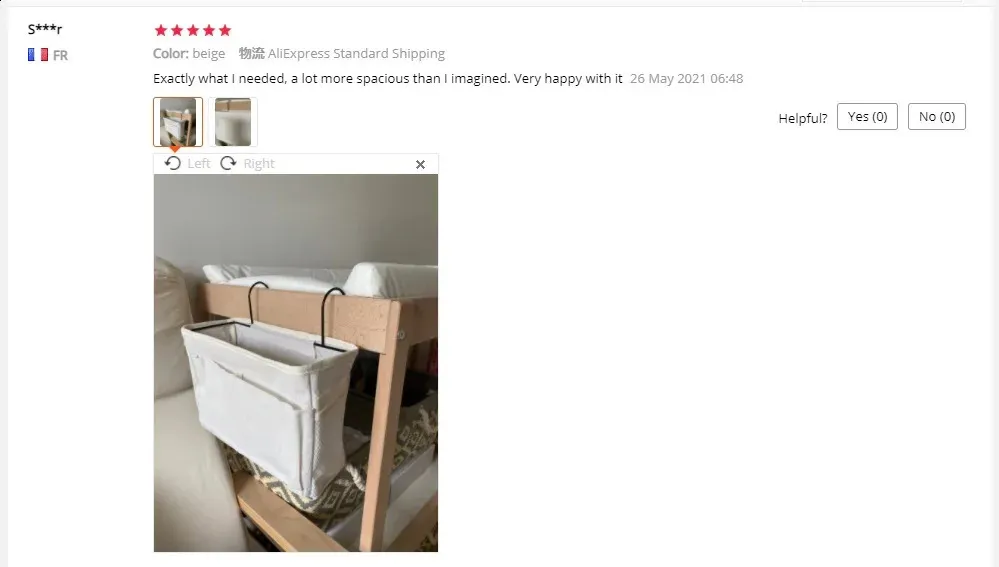Click the counterclockwise rotate arrow icon
The image size is (999, 567).
(x=173, y=163)
